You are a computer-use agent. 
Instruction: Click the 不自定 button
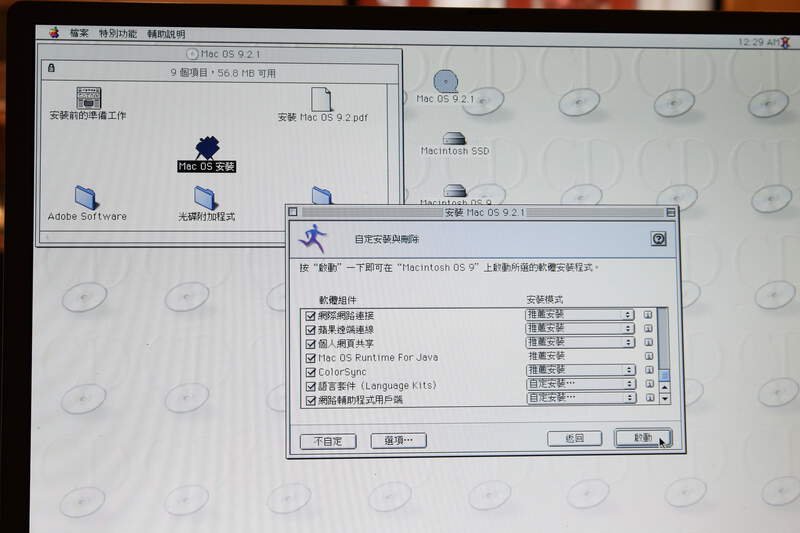coord(328,441)
